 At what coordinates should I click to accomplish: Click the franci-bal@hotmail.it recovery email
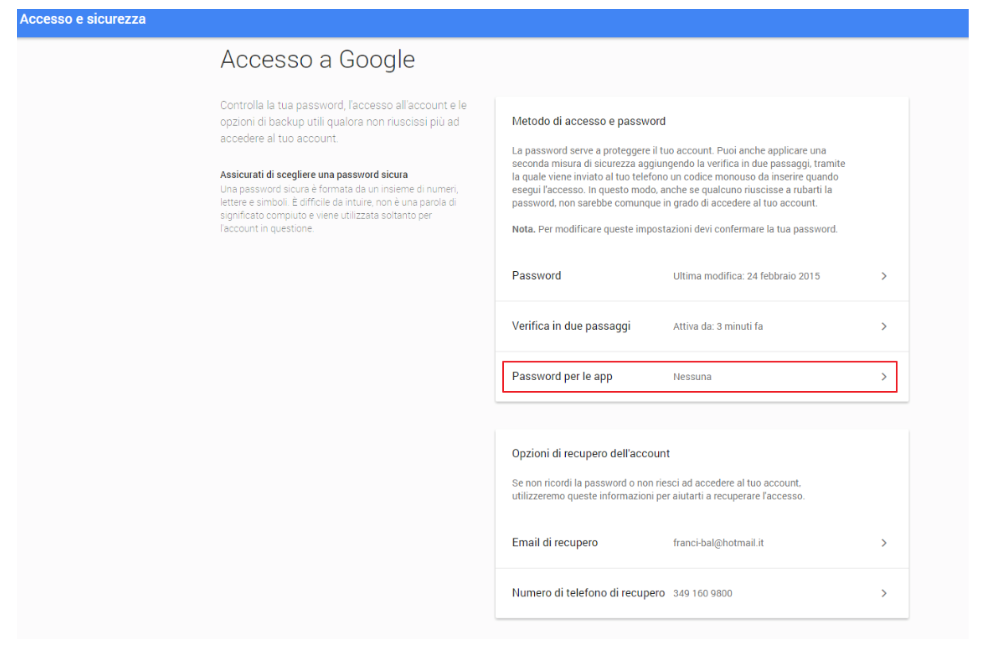718,543
